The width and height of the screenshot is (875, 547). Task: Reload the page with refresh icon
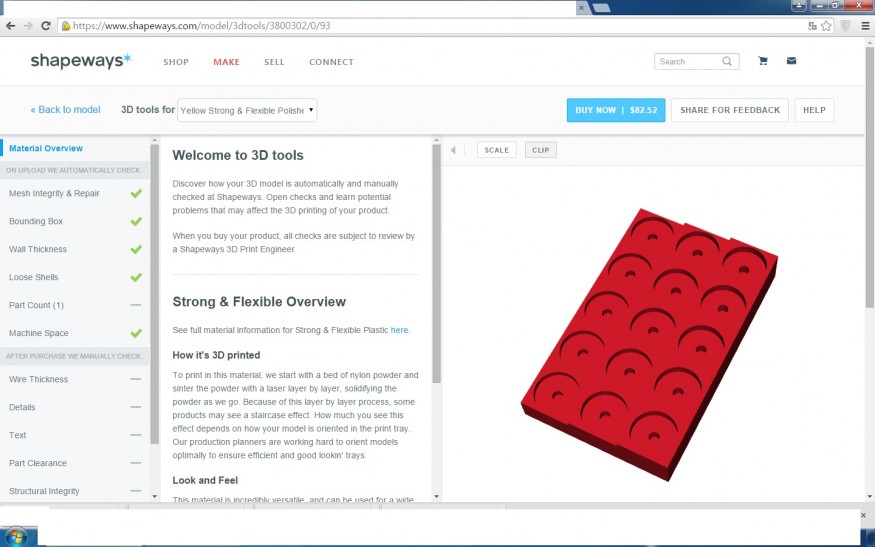pyautogui.click(x=46, y=26)
